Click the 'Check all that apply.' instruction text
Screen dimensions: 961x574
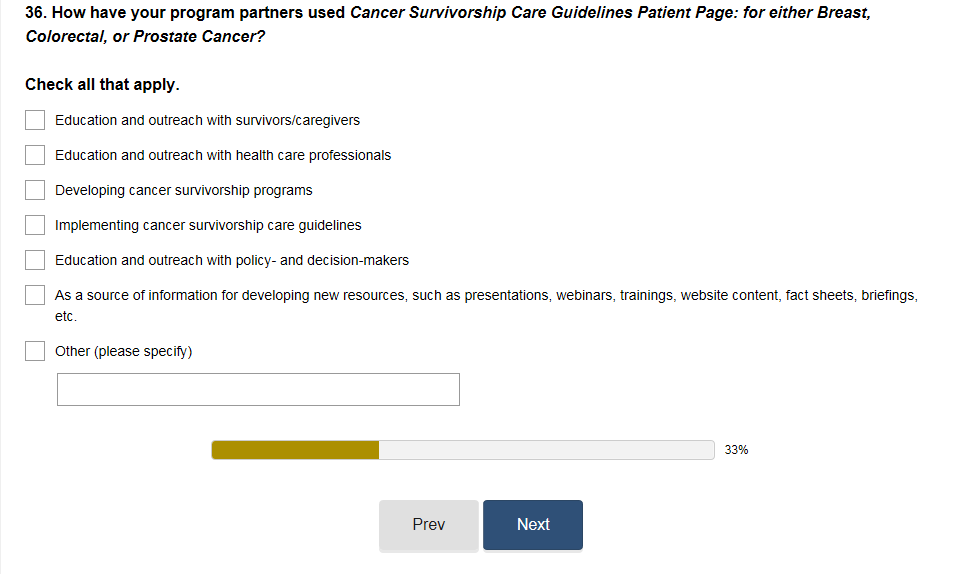click(102, 85)
